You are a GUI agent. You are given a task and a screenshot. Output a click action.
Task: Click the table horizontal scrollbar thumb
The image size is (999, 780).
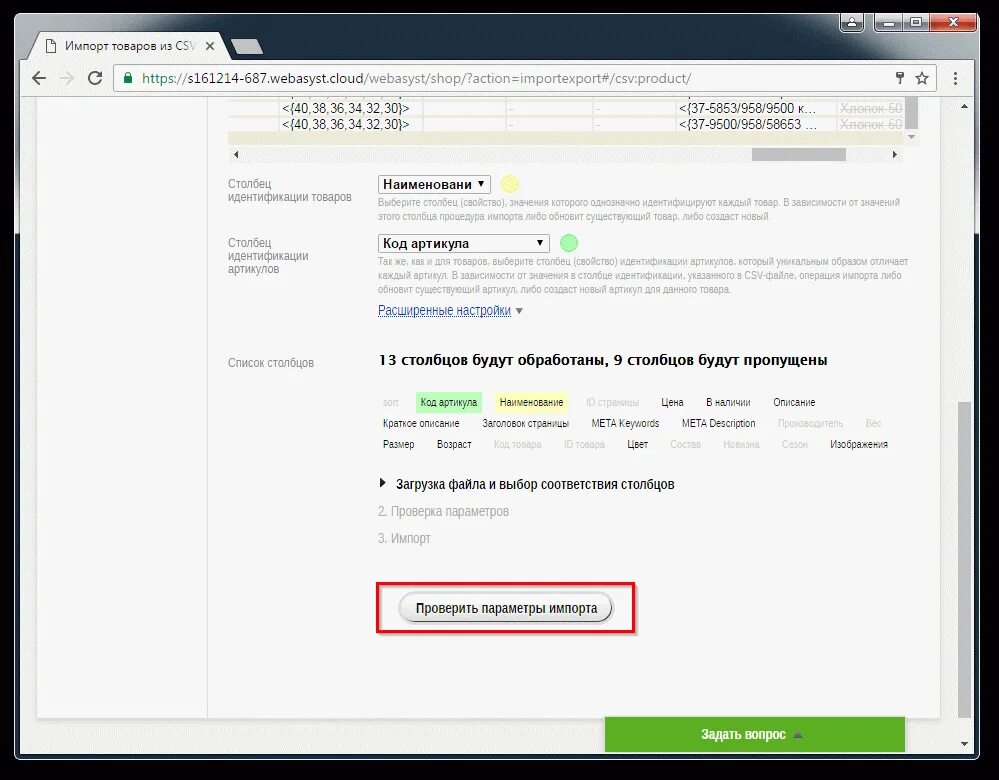(x=798, y=154)
